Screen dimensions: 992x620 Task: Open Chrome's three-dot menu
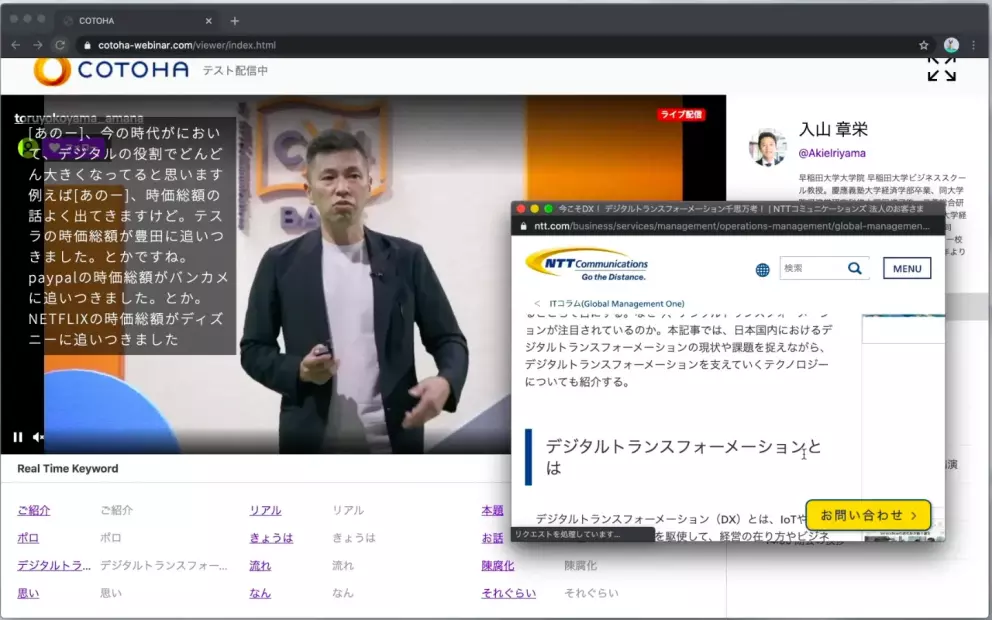click(x=974, y=45)
